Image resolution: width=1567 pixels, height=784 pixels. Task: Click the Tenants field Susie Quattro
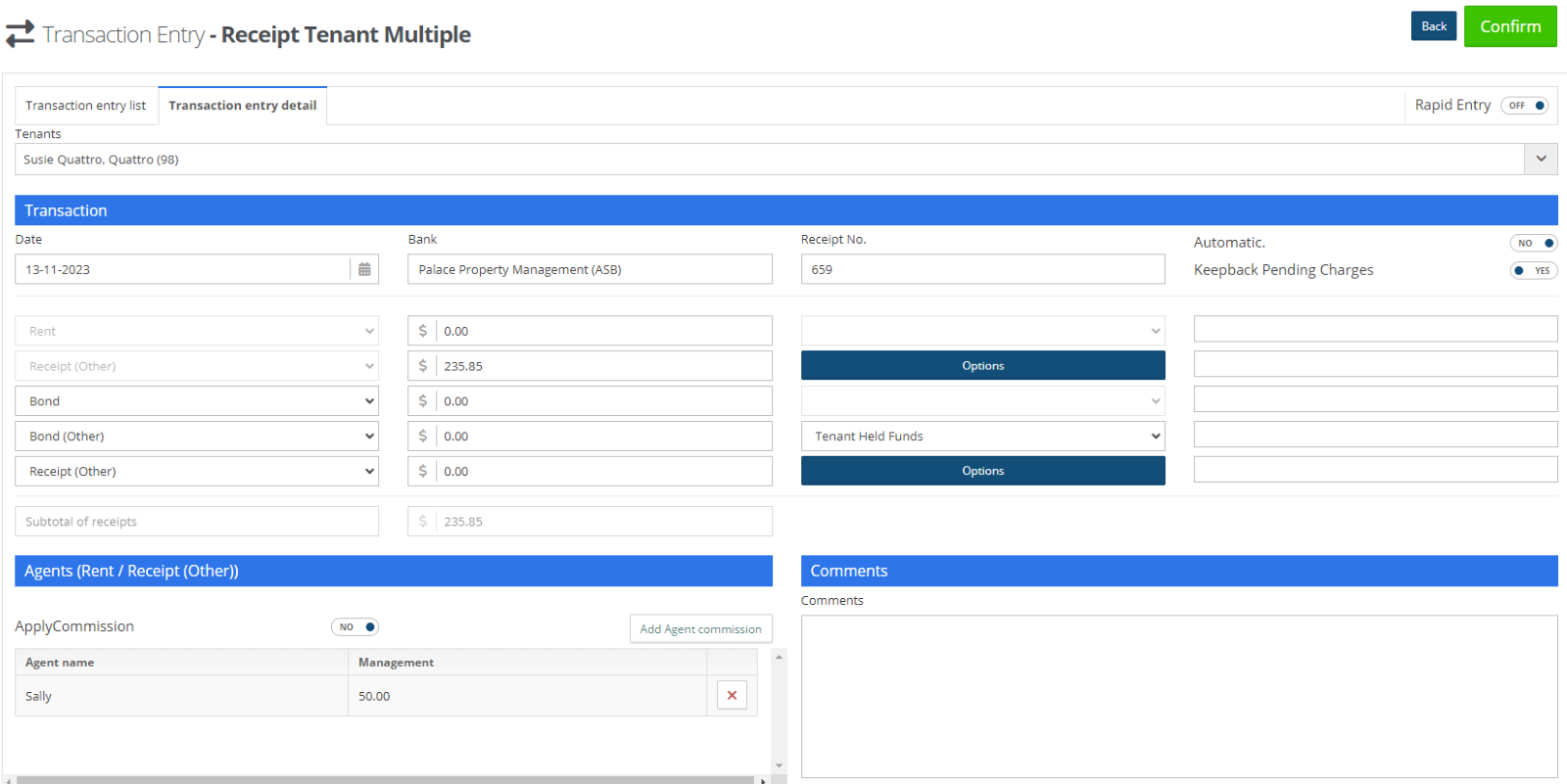pos(770,160)
